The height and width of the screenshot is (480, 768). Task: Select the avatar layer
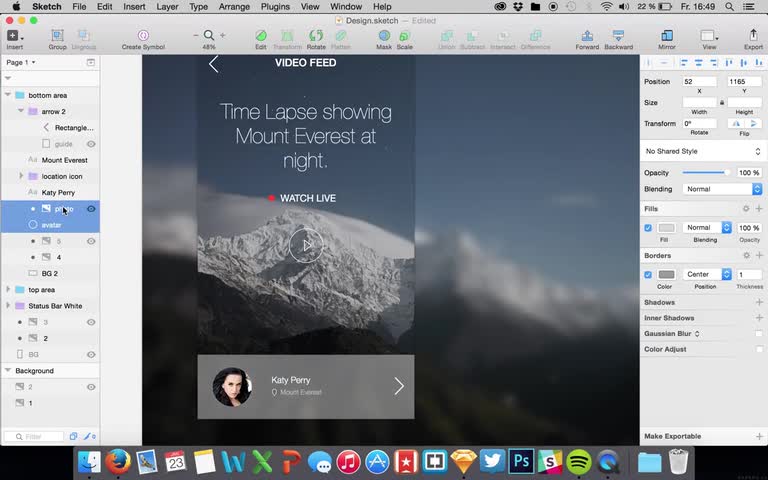coord(50,225)
